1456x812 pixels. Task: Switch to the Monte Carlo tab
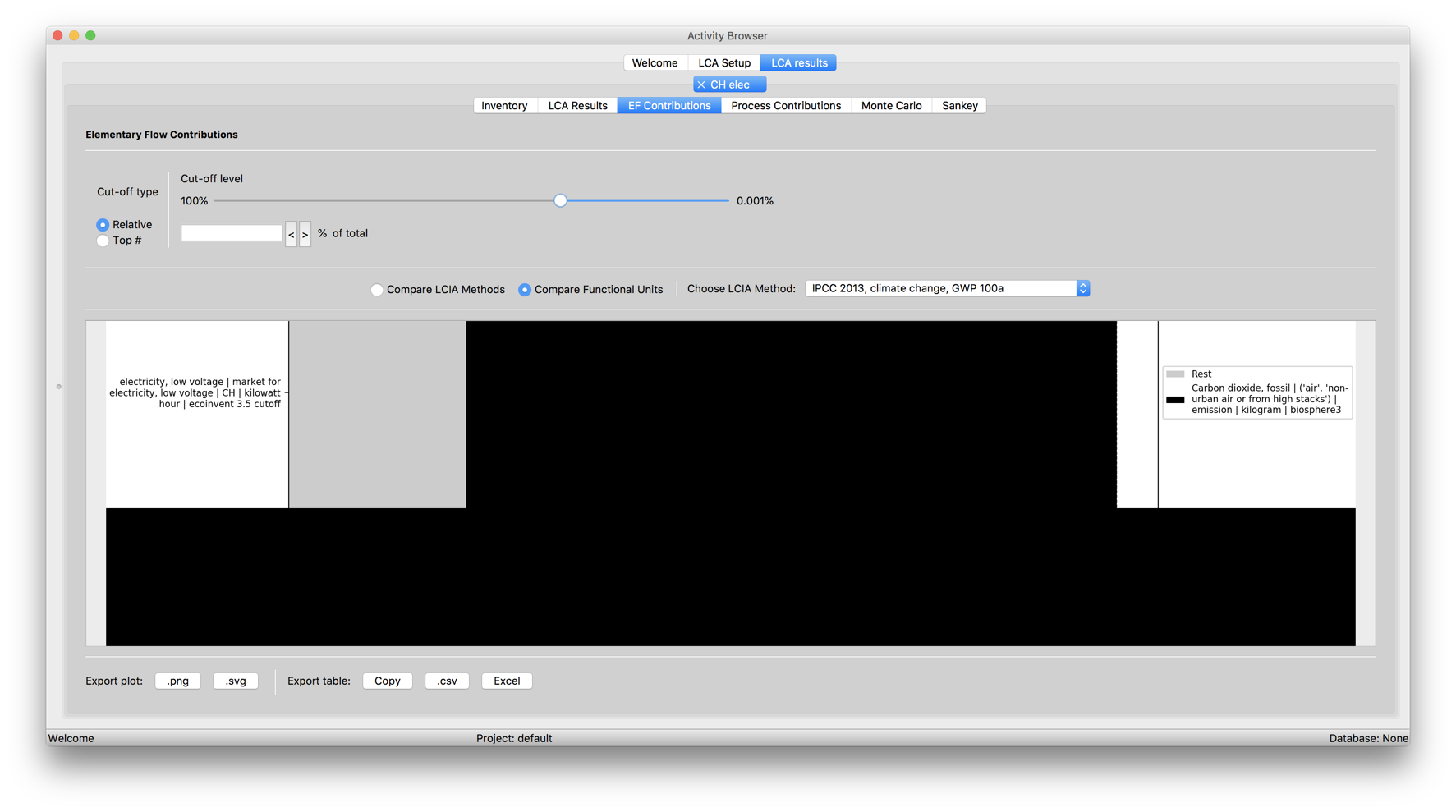tap(891, 105)
